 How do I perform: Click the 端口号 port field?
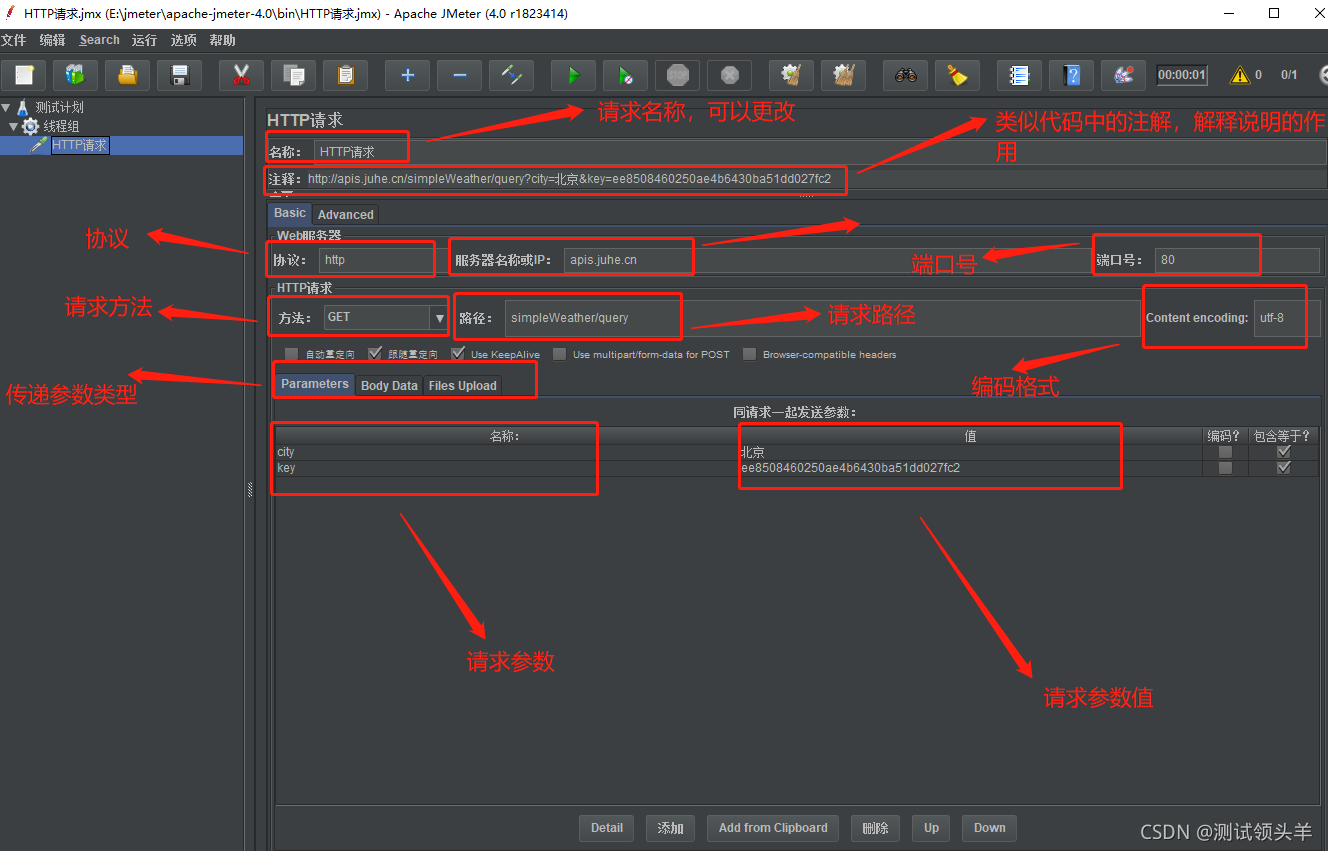[x=1237, y=260]
